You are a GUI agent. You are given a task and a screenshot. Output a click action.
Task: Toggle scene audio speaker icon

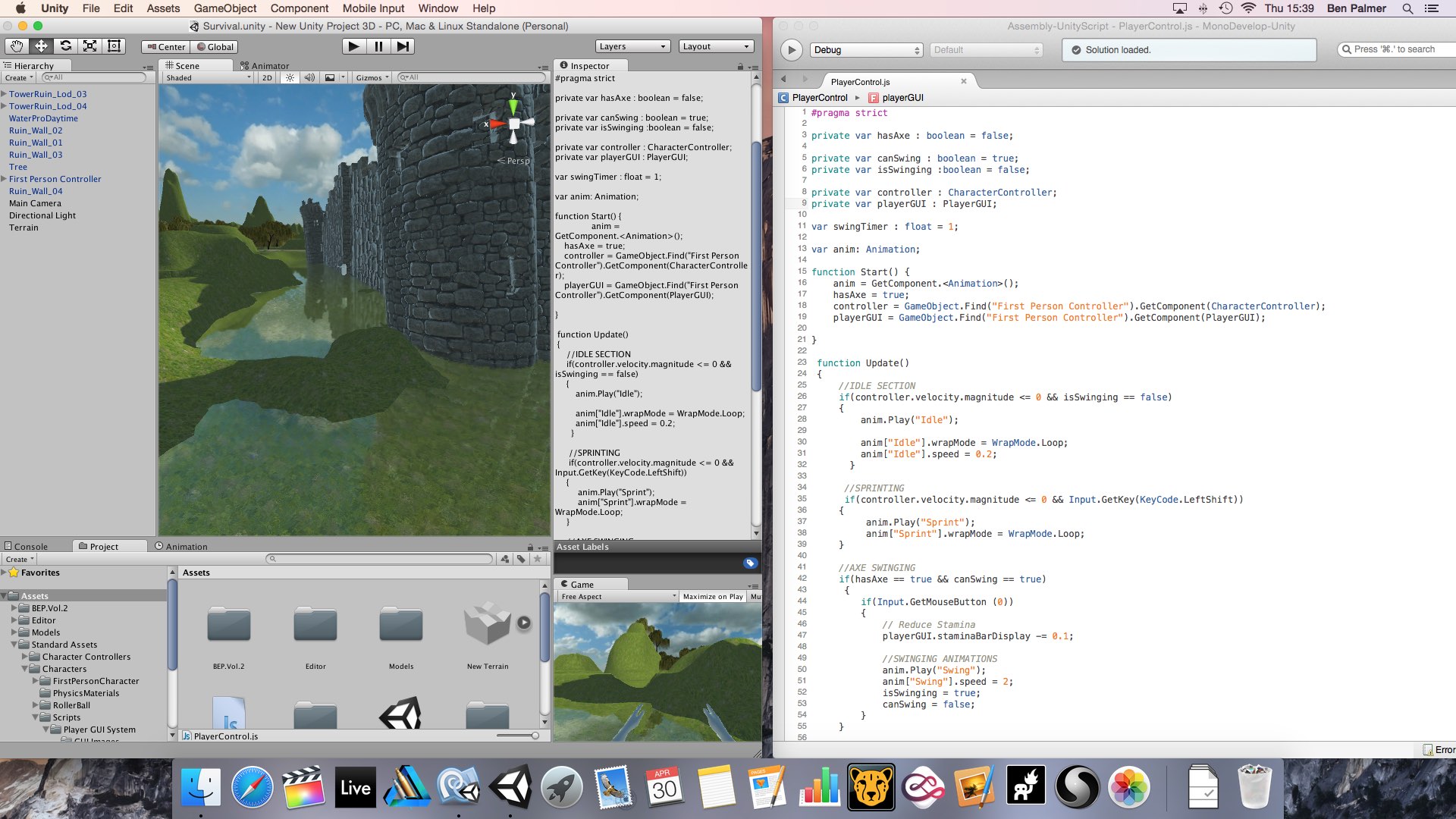(309, 77)
